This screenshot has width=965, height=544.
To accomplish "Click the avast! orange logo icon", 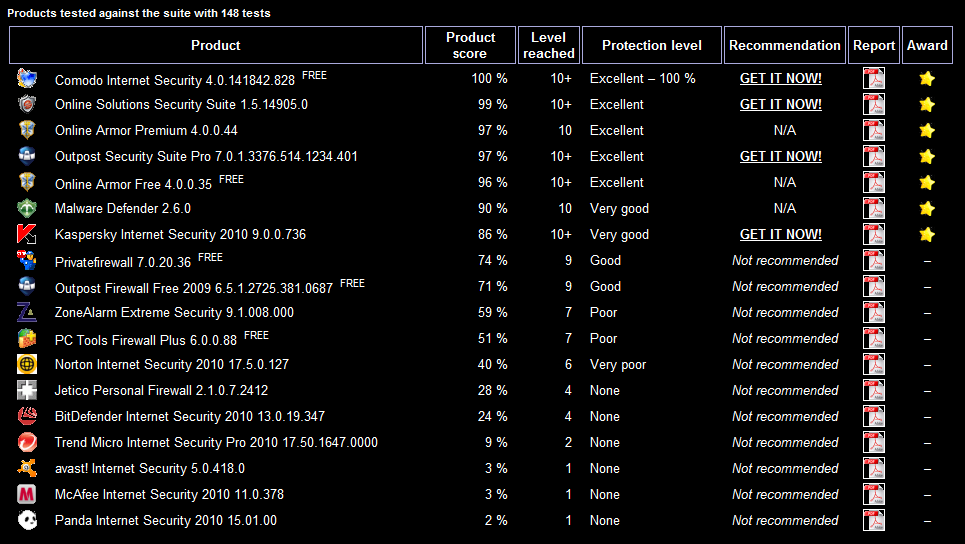I will 27,468.
